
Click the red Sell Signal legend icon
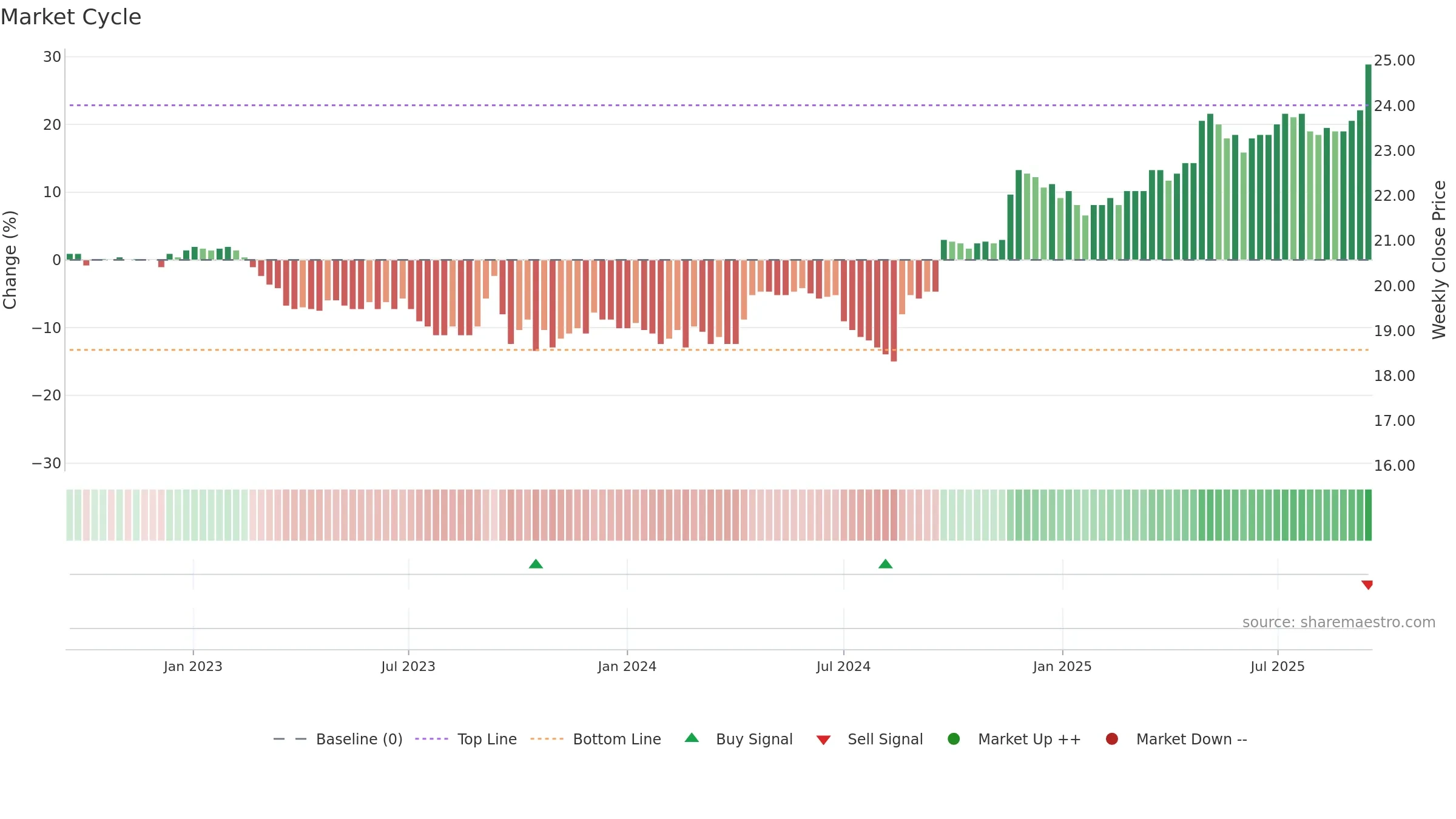point(823,740)
